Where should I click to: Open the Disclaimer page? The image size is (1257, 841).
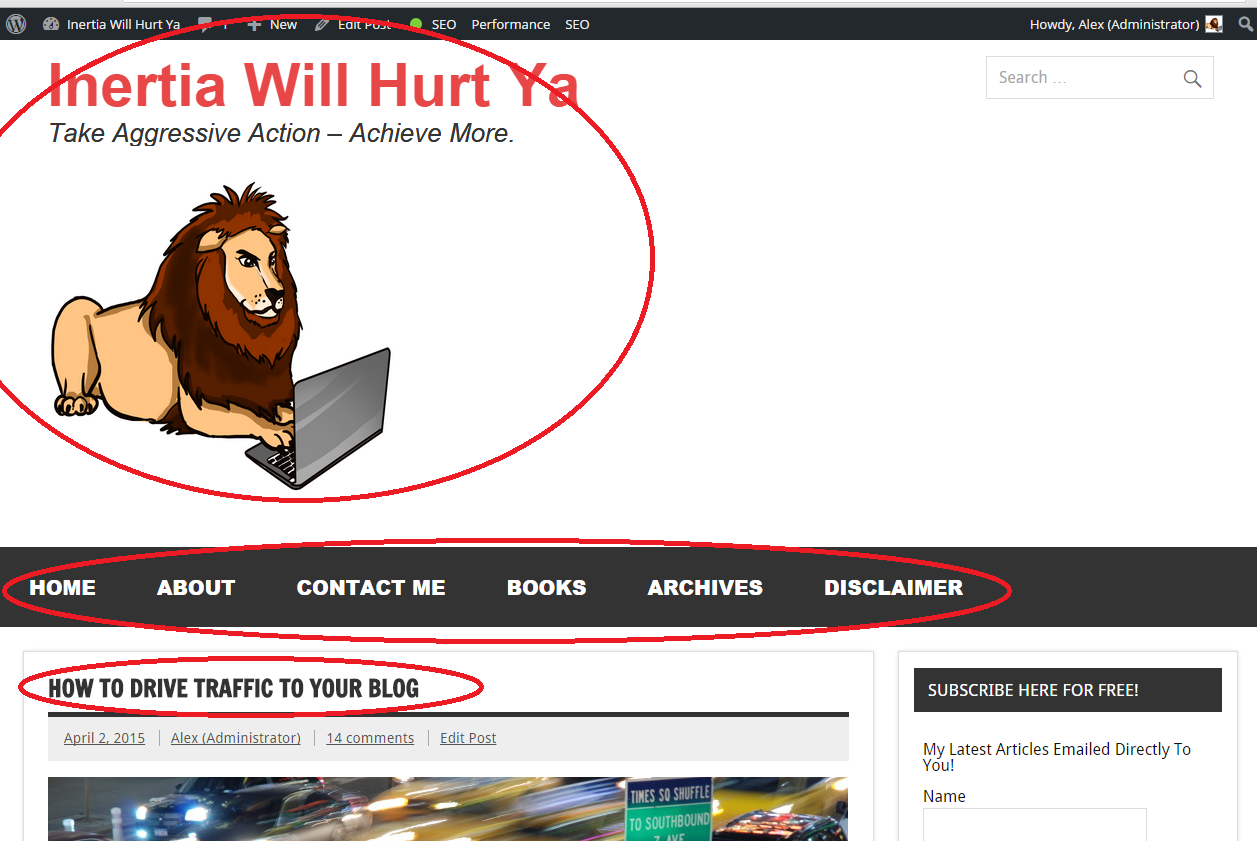pos(894,588)
